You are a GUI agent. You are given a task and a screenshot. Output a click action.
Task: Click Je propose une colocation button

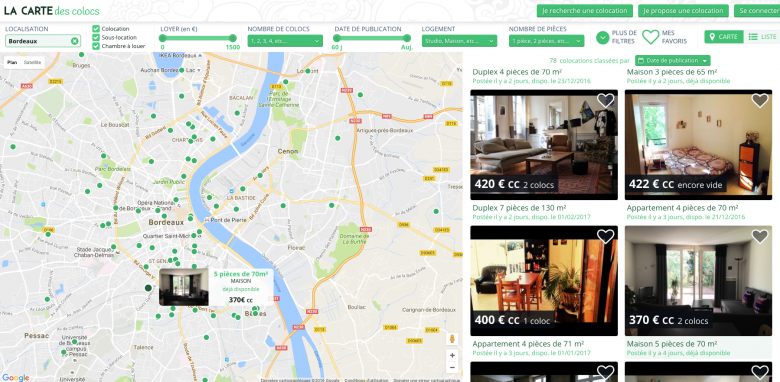point(682,10)
